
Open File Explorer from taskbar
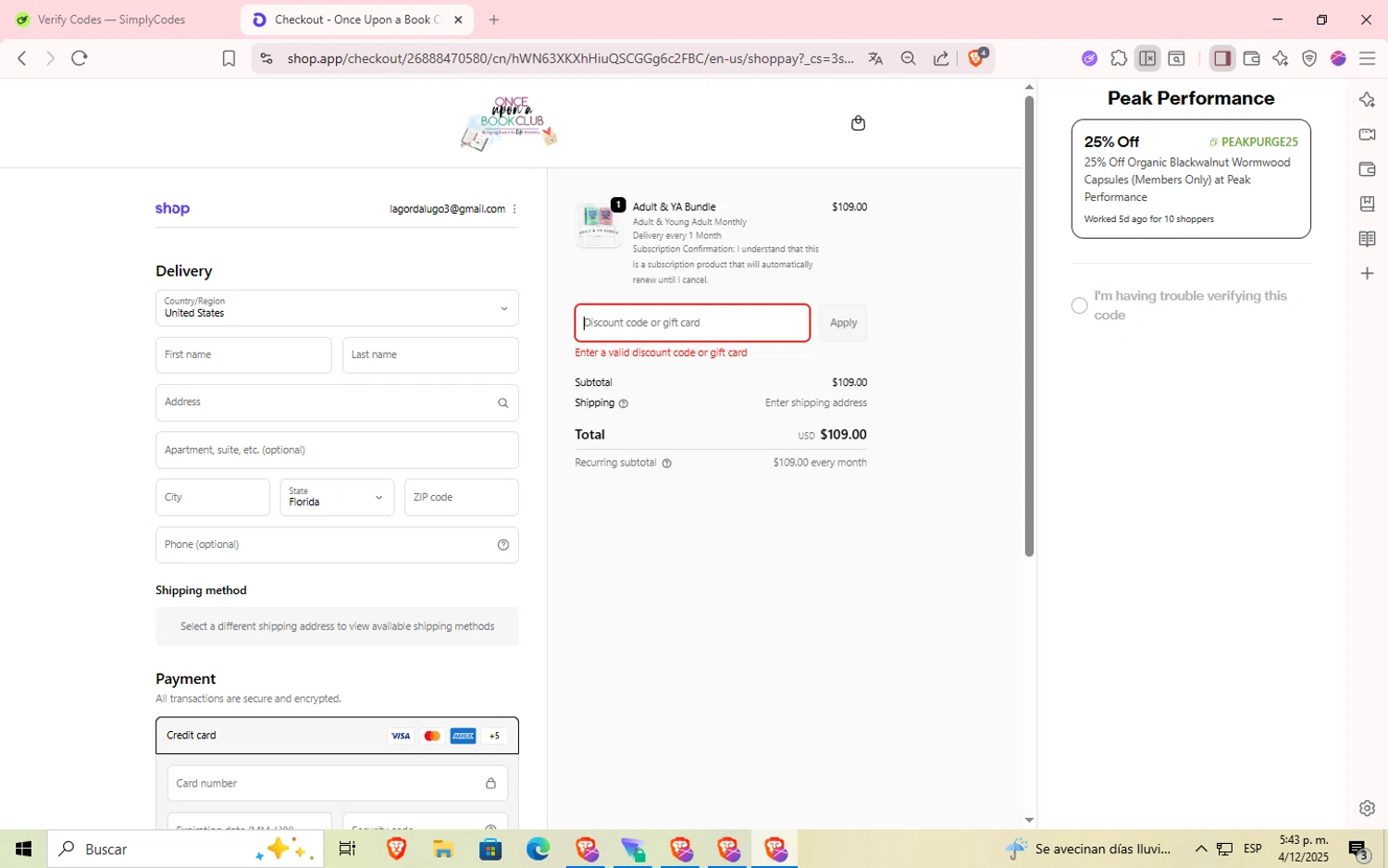[x=443, y=849]
